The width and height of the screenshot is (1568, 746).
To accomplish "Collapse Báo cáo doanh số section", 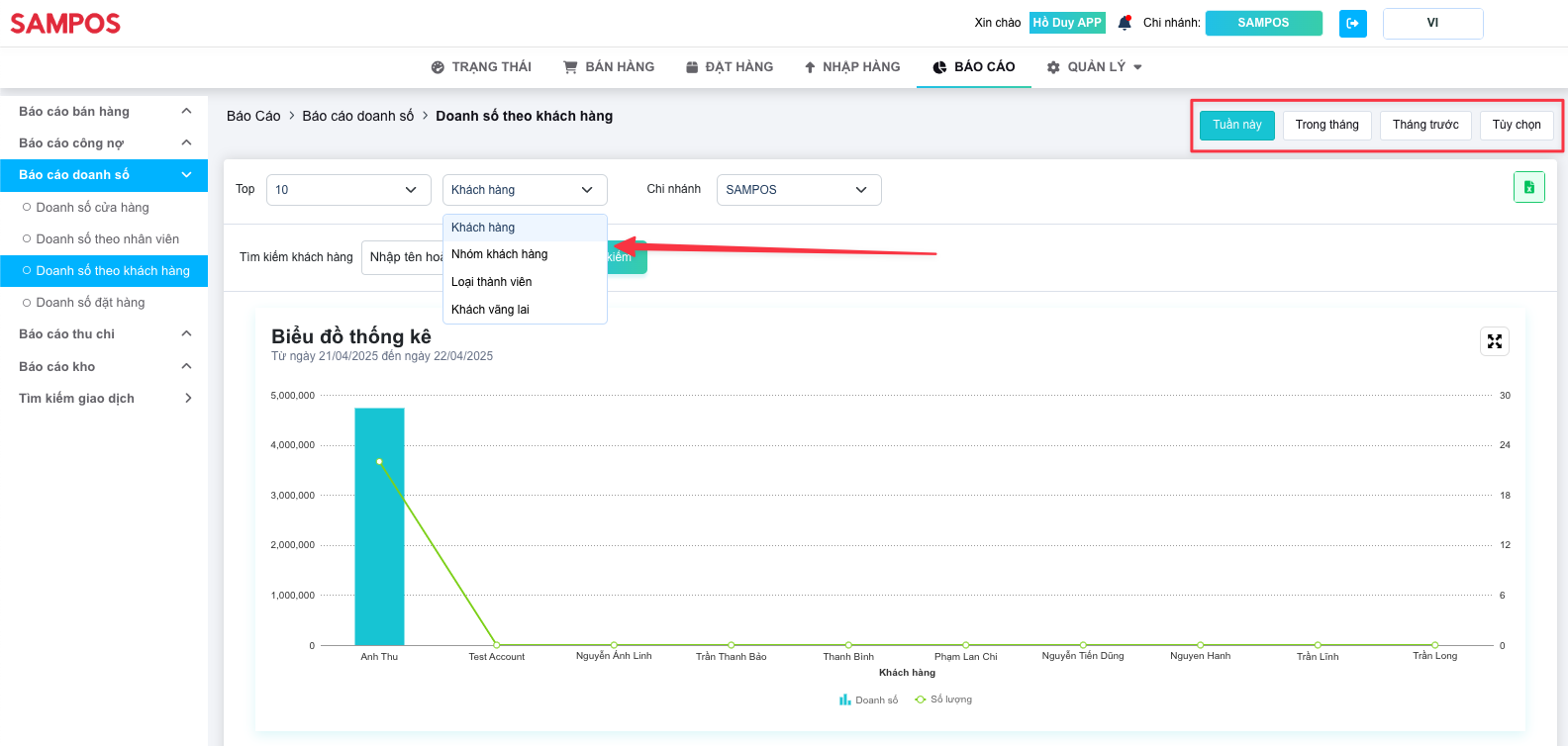I will point(104,175).
